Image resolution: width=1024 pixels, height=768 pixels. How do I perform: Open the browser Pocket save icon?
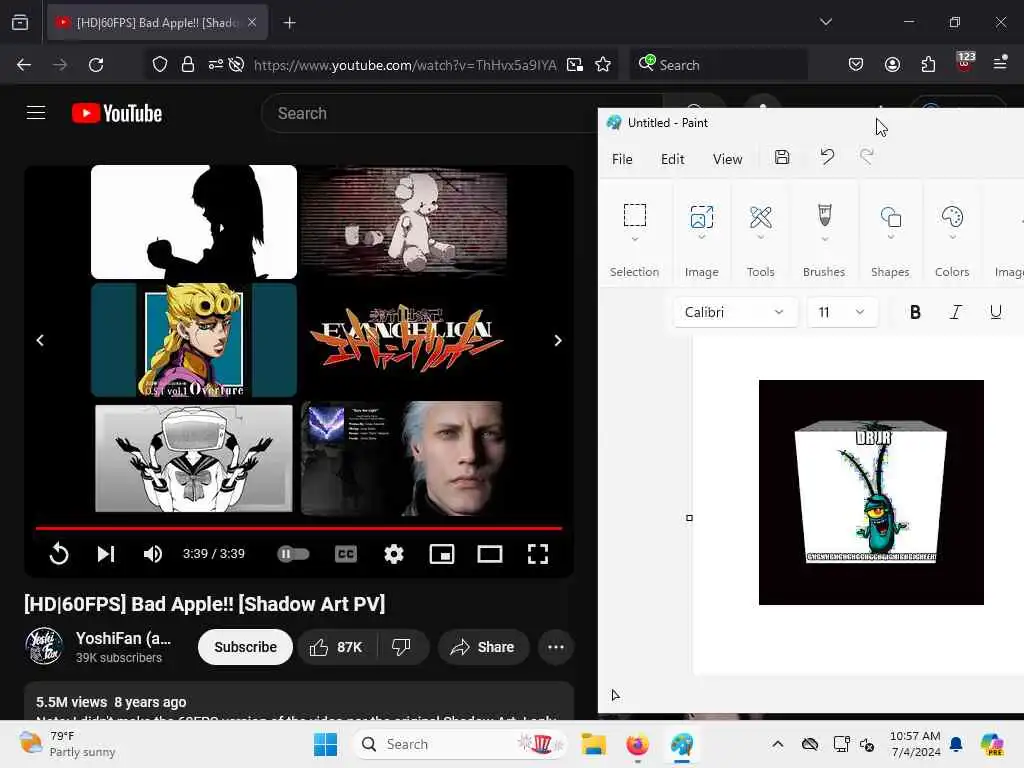point(856,64)
